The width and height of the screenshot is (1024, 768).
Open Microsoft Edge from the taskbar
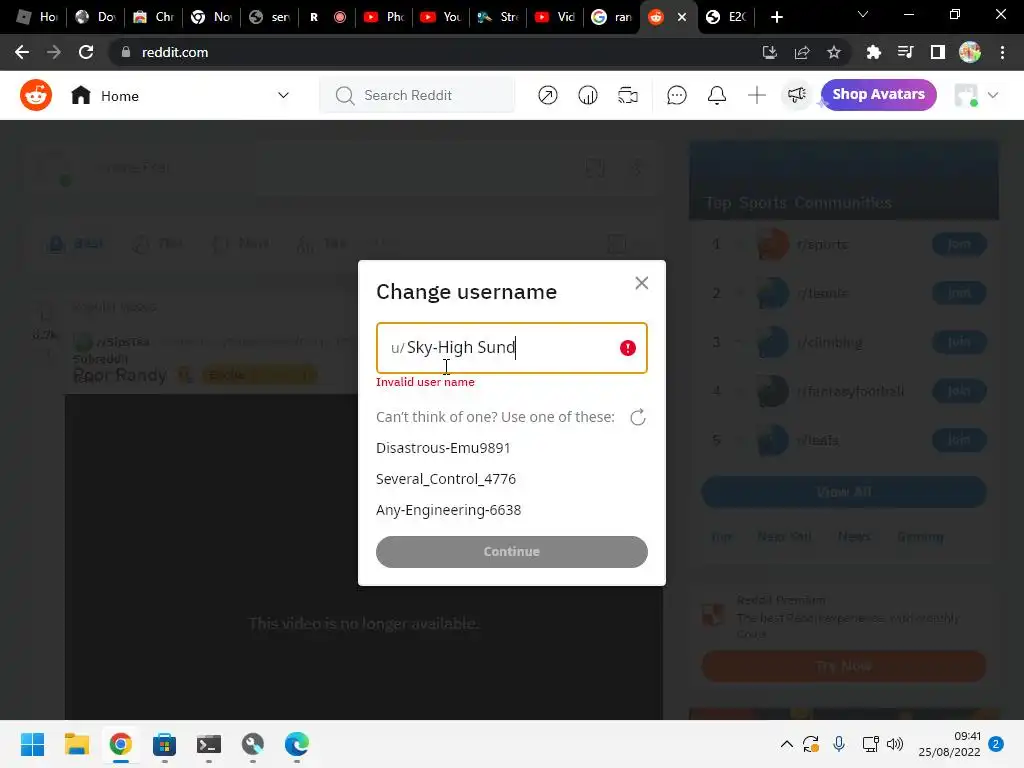click(296, 744)
